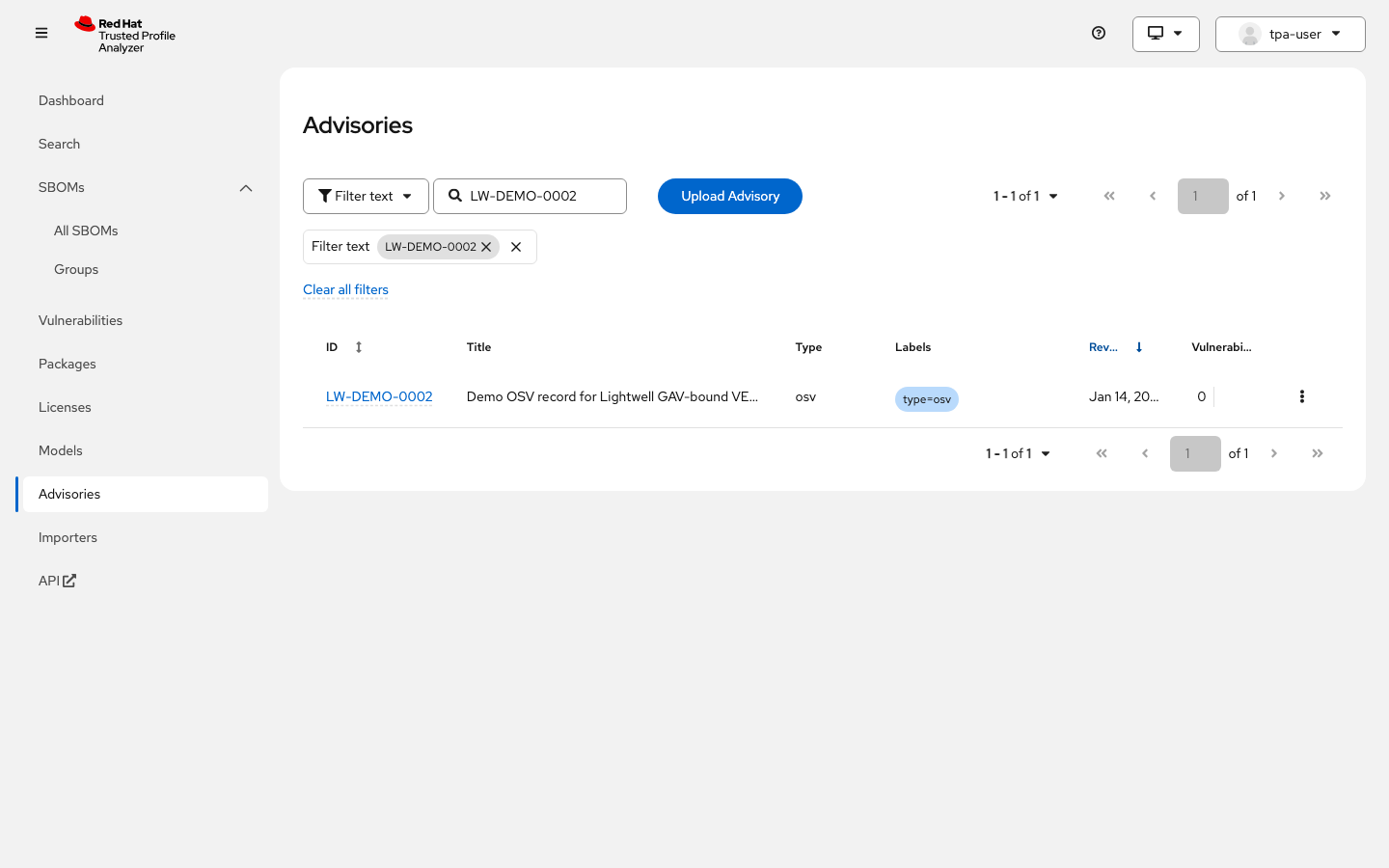Image resolution: width=1389 pixels, height=868 pixels.
Task: Toggle the hamburger navigation menu
Action: pyautogui.click(x=41, y=33)
